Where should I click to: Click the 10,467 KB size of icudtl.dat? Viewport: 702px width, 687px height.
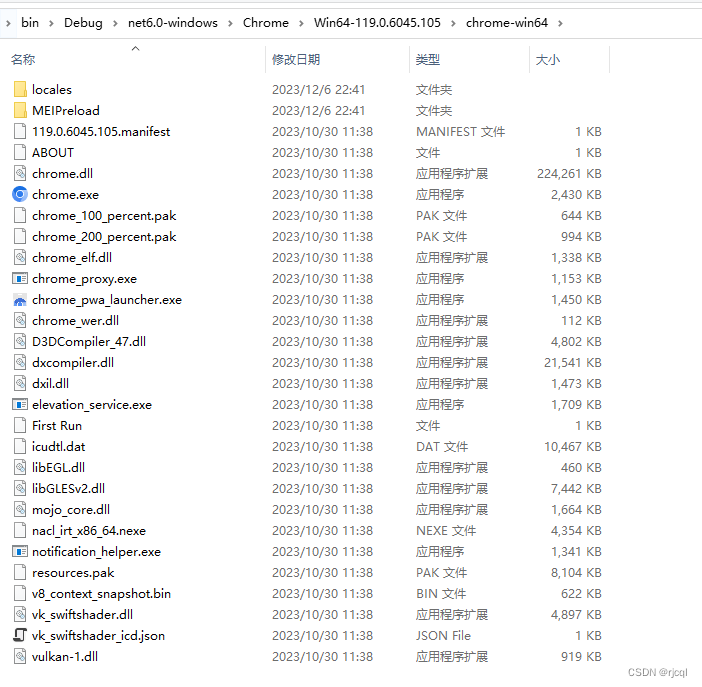click(573, 447)
